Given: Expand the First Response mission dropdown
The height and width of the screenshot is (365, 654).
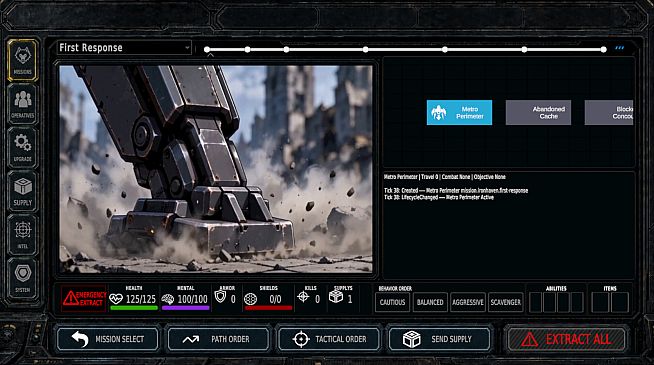Looking at the screenshot, I should click(x=124, y=48).
